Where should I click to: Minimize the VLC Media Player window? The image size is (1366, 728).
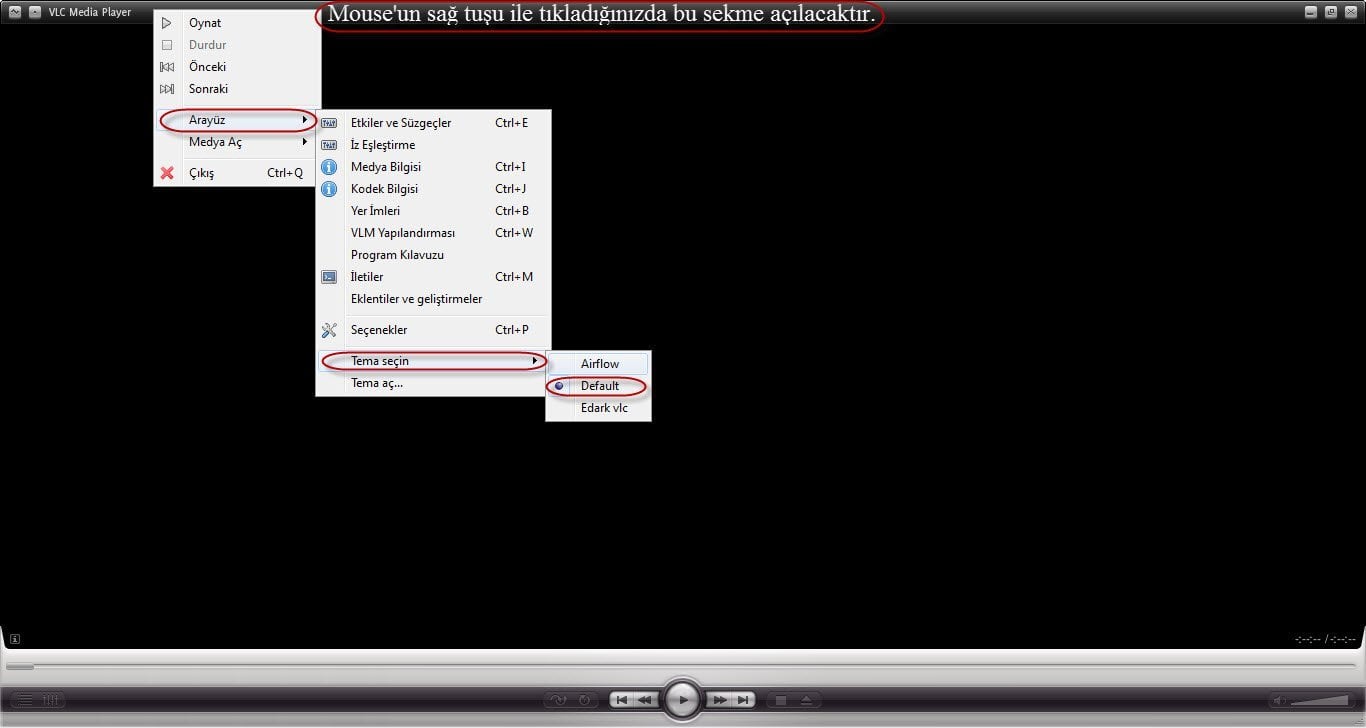point(1311,12)
